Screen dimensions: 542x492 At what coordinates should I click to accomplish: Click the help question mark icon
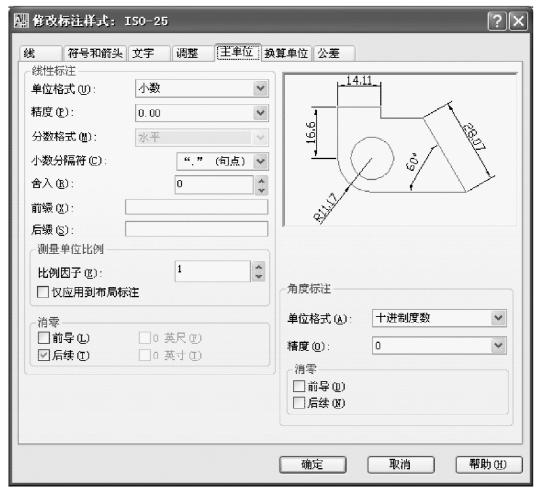coord(497,21)
